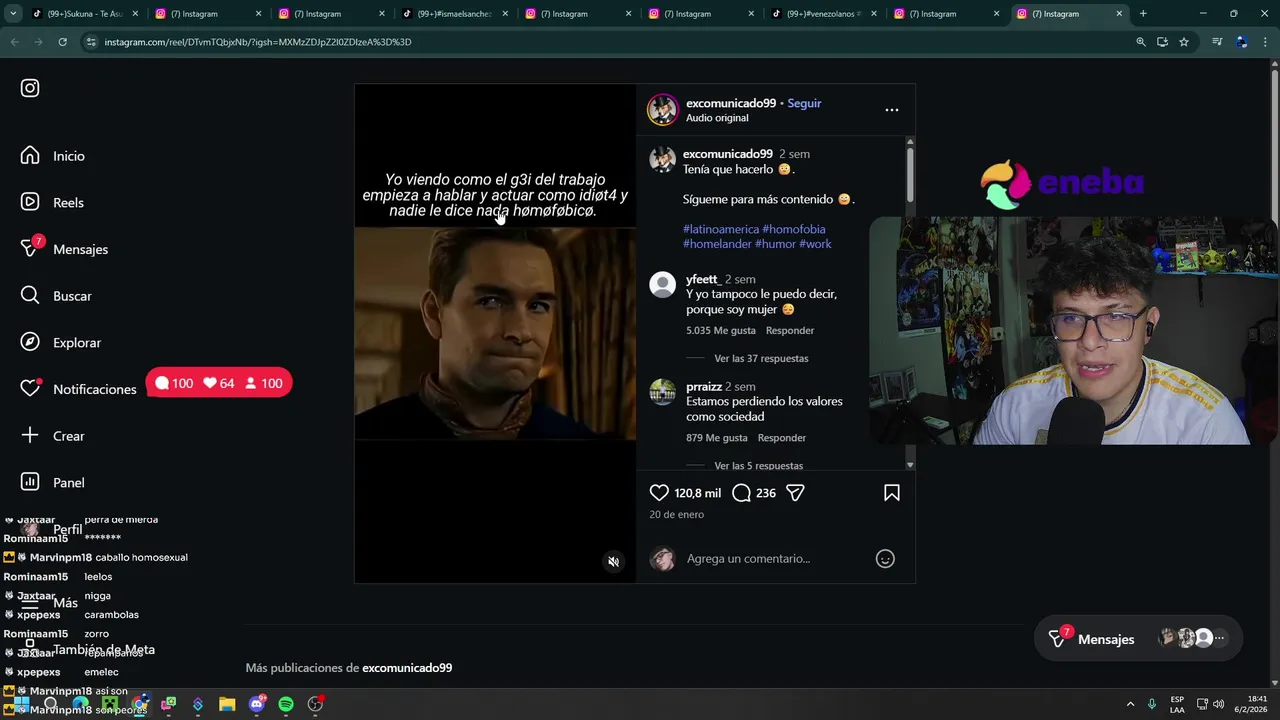Open Explorar in the sidebar
The height and width of the screenshot is (720, 1280).
pos(61,342)
